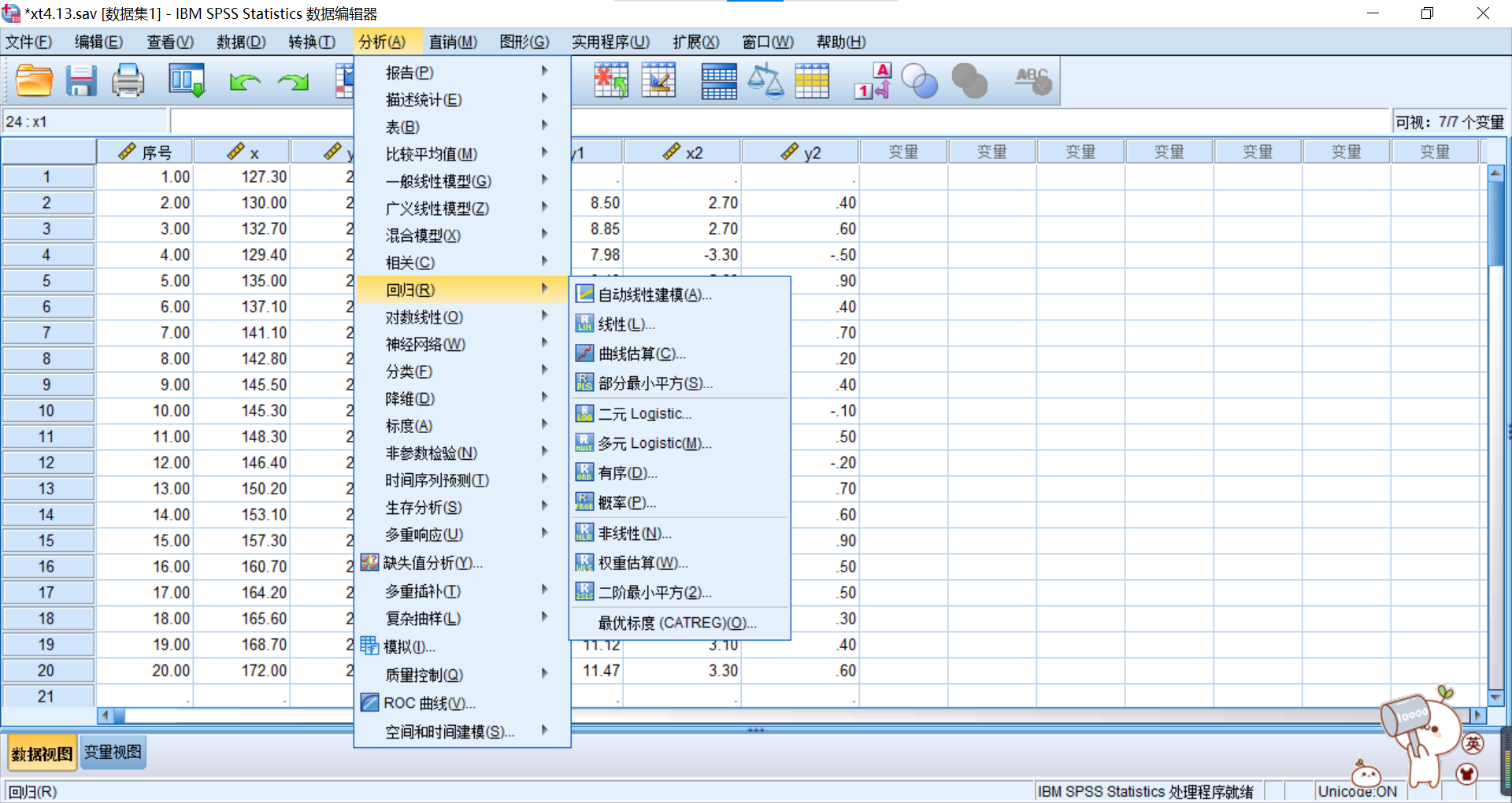Select the x2 column header
The width and height of the screenshot is (1512, 803).
[682, 152]
